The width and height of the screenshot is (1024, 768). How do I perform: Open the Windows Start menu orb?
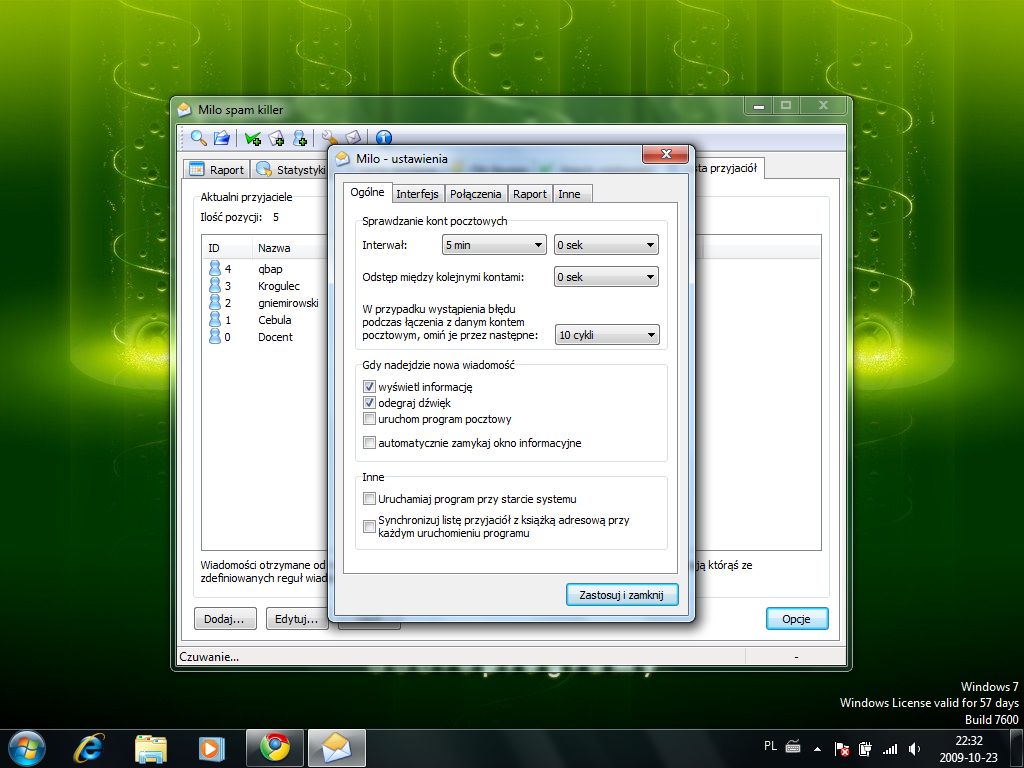27,748
